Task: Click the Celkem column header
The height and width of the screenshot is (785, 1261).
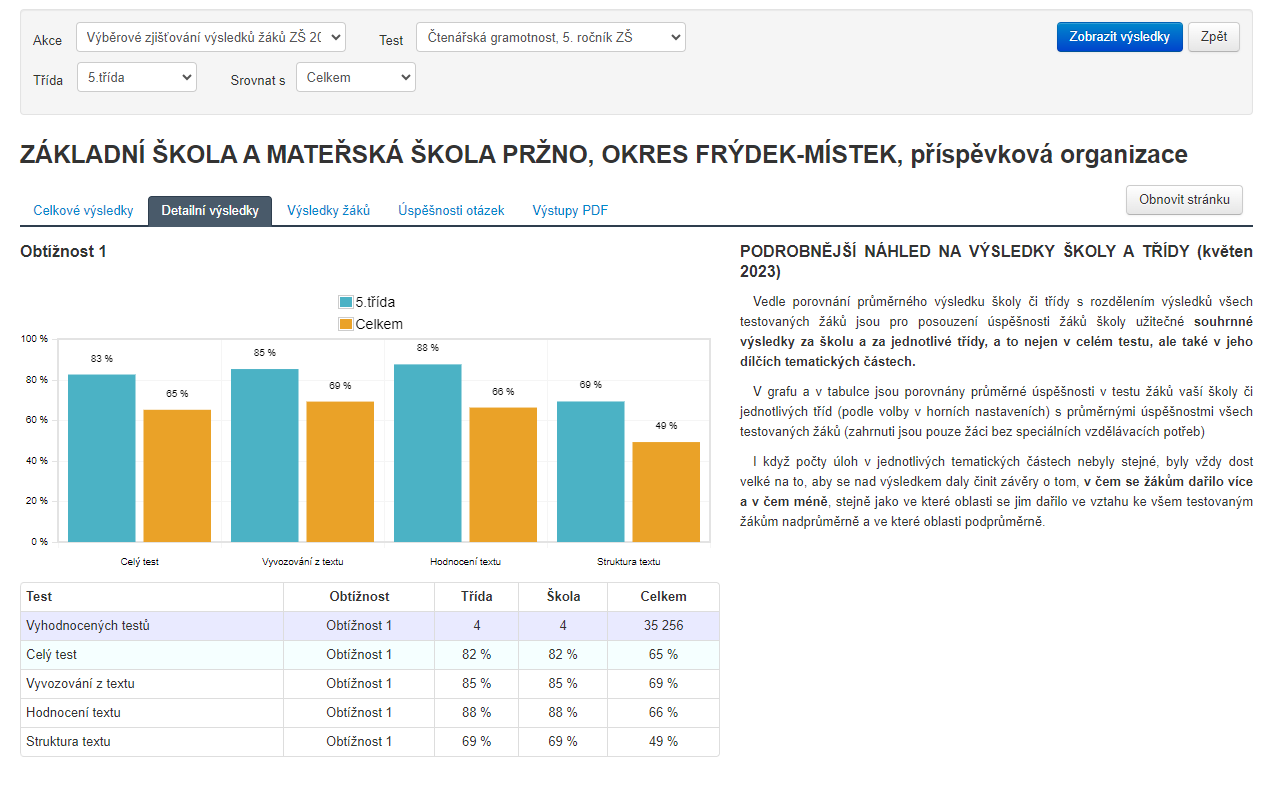Action: (x=663, y=597)
